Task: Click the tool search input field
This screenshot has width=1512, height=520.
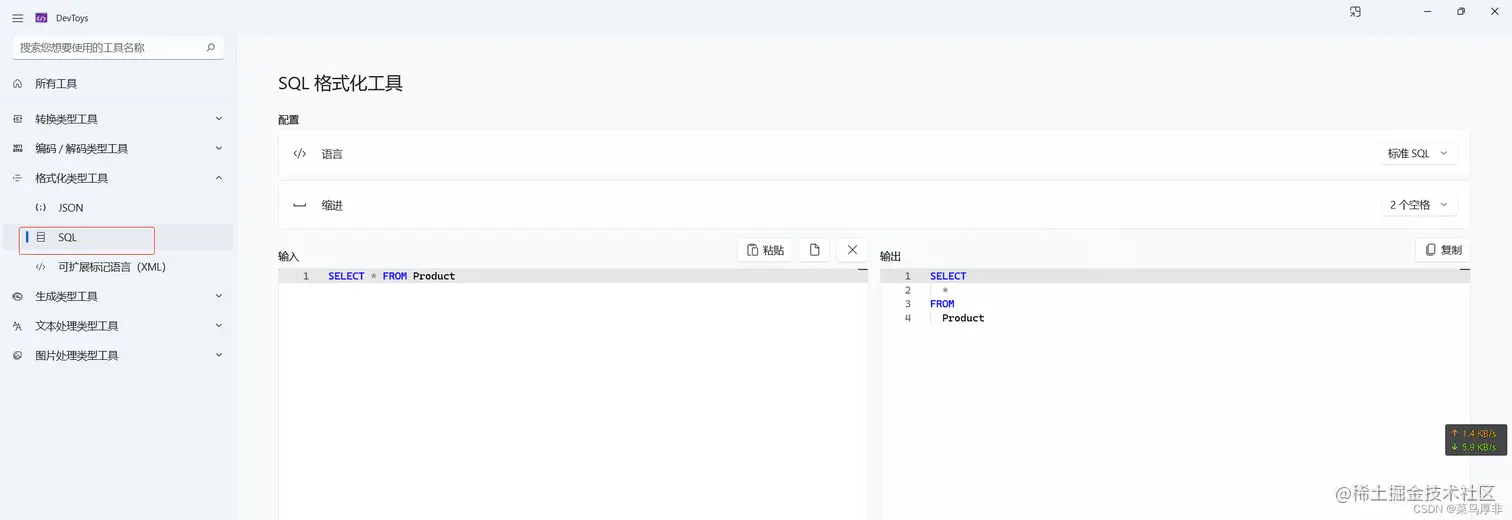Action: pyautogui.click(x=118, y=47)
